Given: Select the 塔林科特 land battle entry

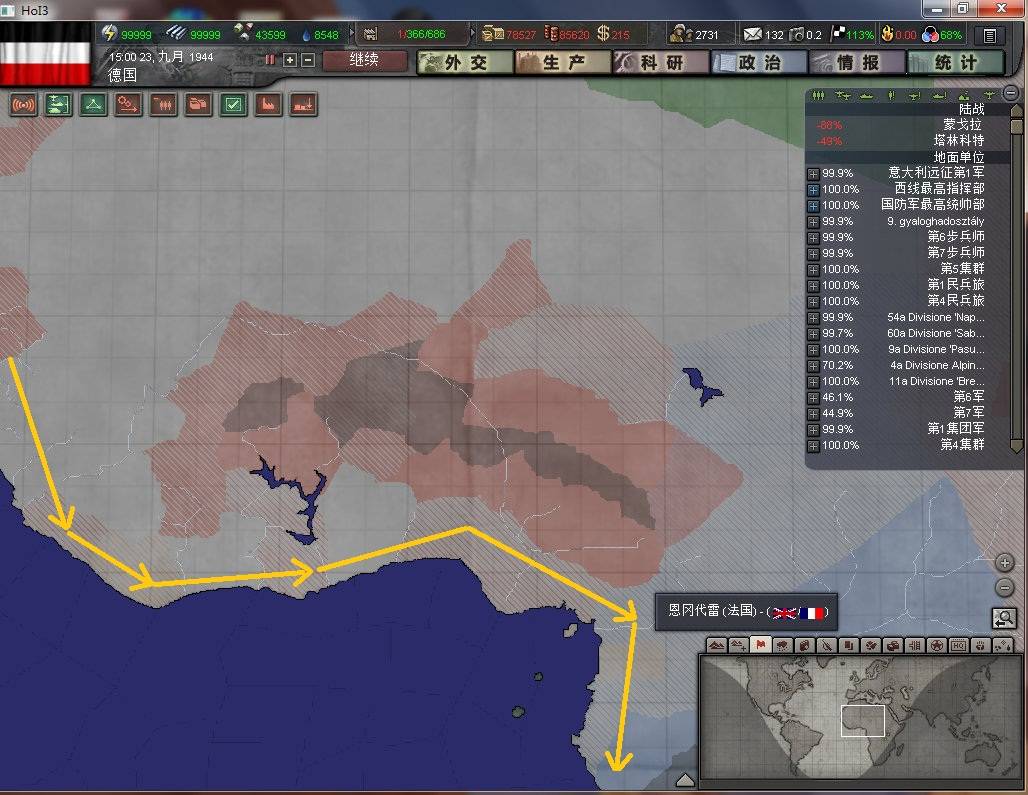Looking at the screenshot, I should coord(905,140).
